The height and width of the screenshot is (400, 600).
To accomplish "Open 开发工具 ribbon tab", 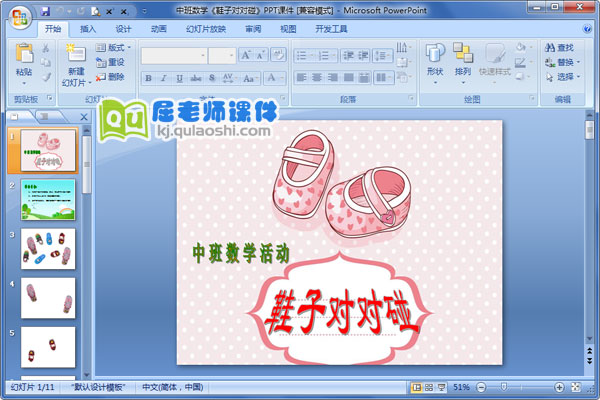I will coord(331,29).
